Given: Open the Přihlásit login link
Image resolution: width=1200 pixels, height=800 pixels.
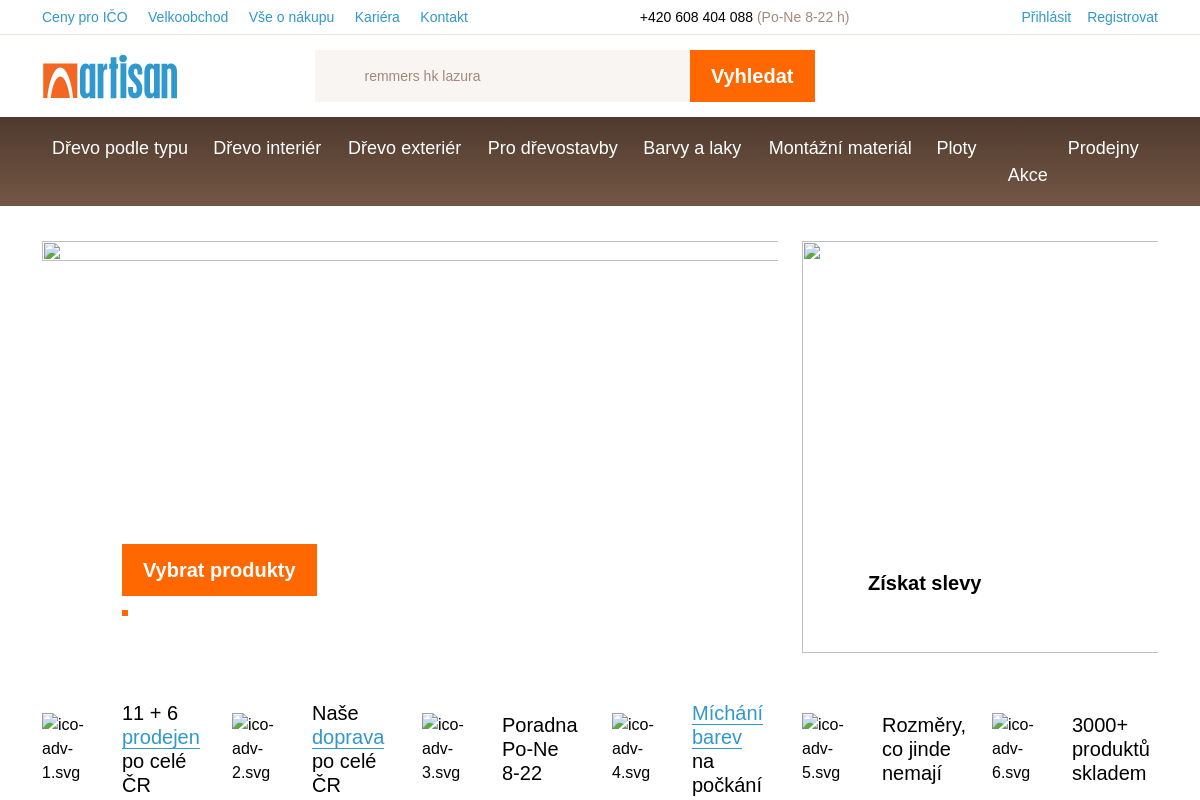Looking at the screenshot, I should [x=1046, y=17].
